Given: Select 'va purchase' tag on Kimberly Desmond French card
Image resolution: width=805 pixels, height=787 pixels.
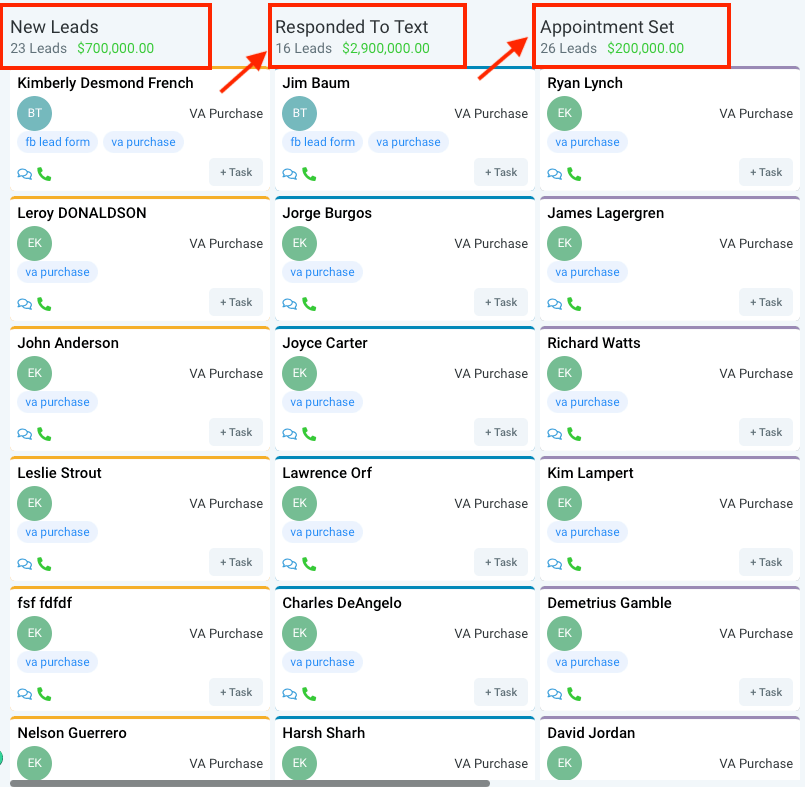Looking at the screenshot, I should (143, 142).
